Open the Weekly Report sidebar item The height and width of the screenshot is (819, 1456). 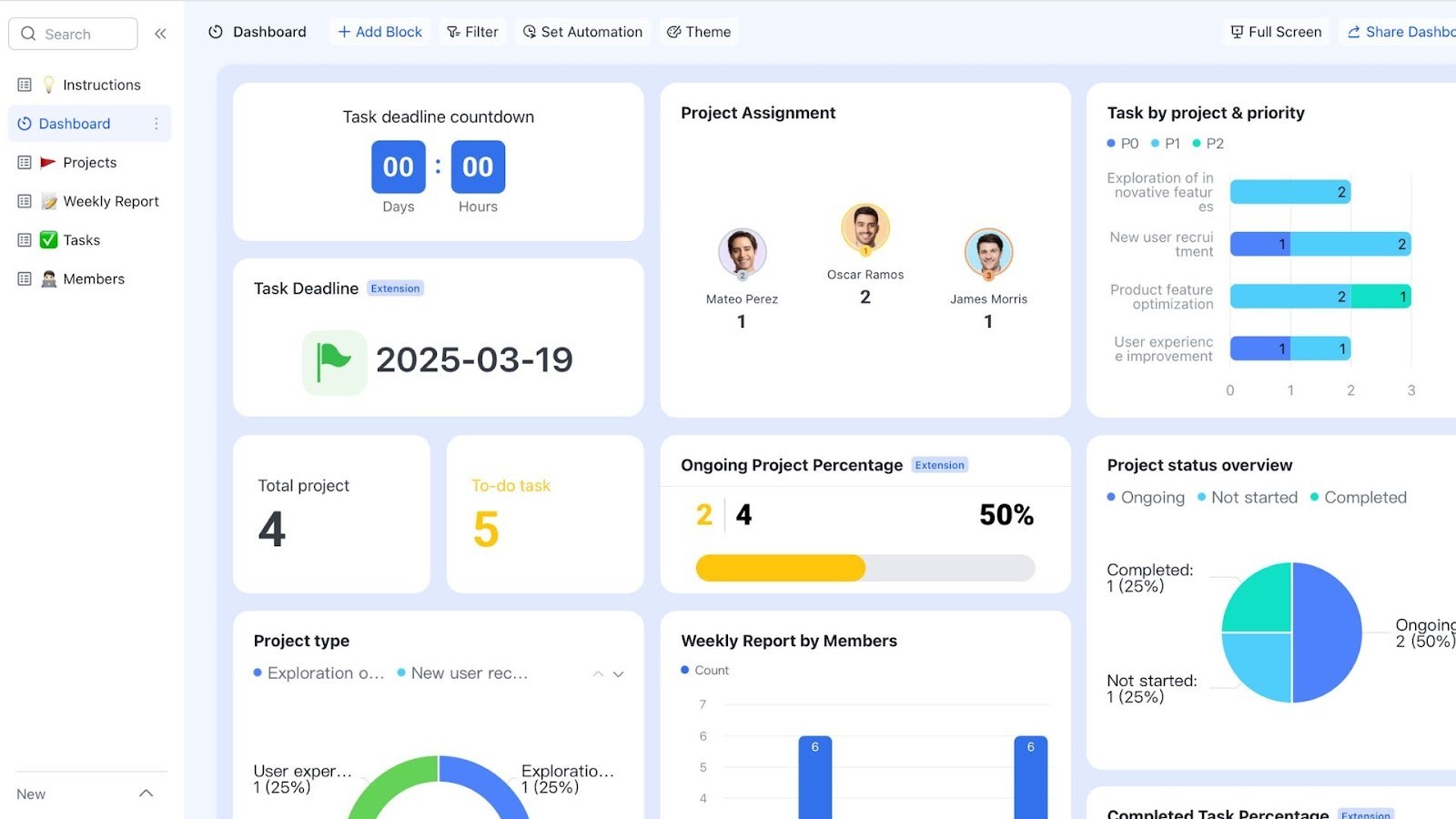tap(110, 201)
